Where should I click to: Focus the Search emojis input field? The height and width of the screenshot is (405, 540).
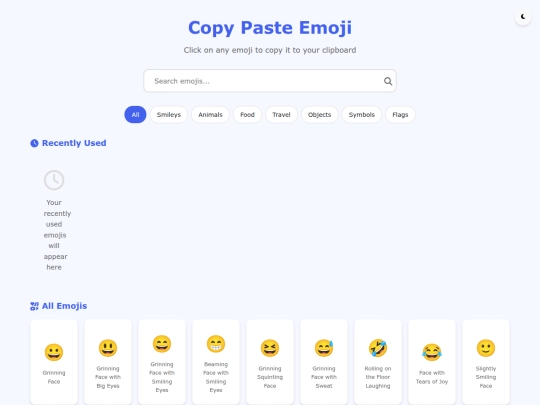click(270, 81)
